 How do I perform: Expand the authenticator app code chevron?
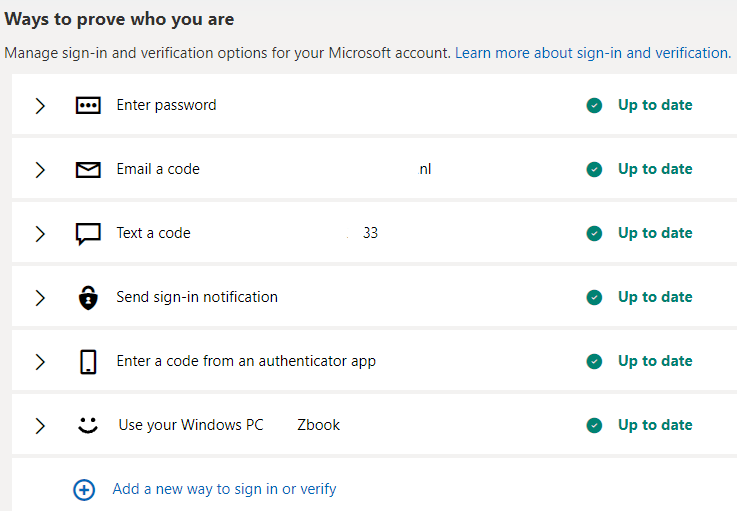click(x=40, y=362)
